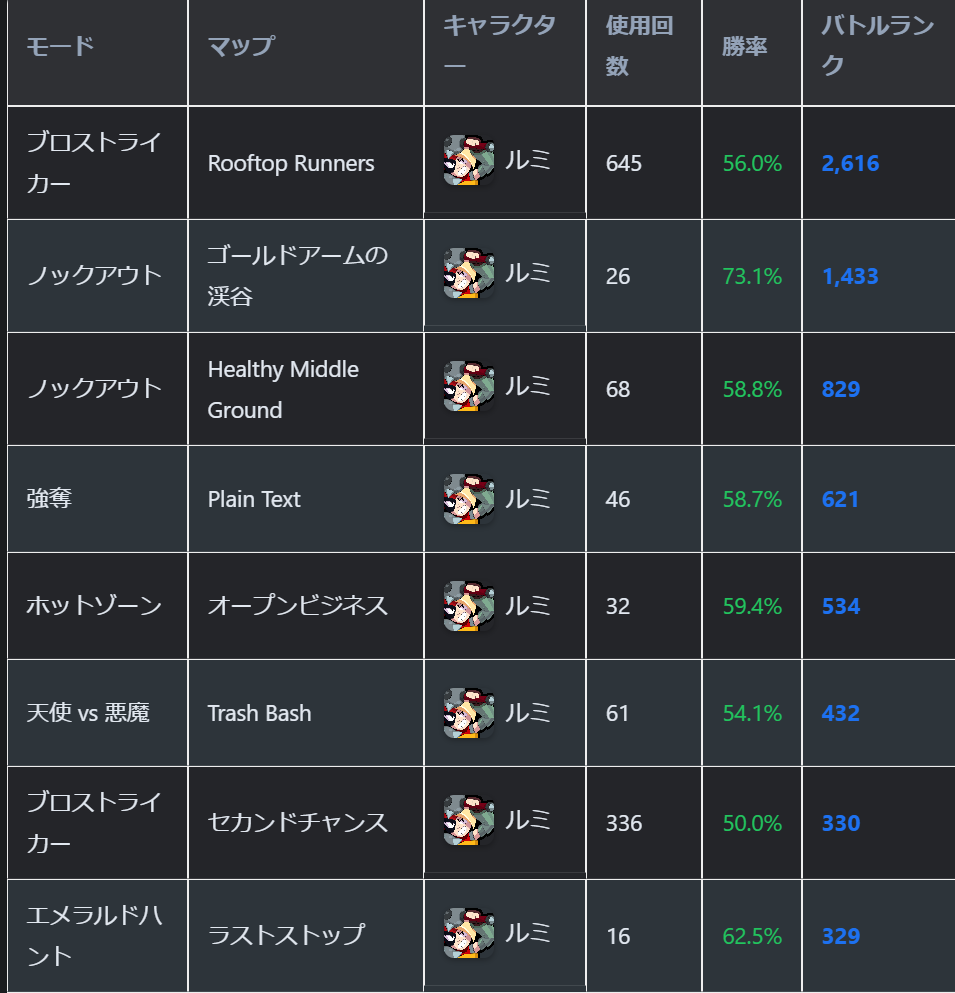
Task: Click ルミ icon in ラストストップ row
Action: pyautogui.click(x=469, y=933)
